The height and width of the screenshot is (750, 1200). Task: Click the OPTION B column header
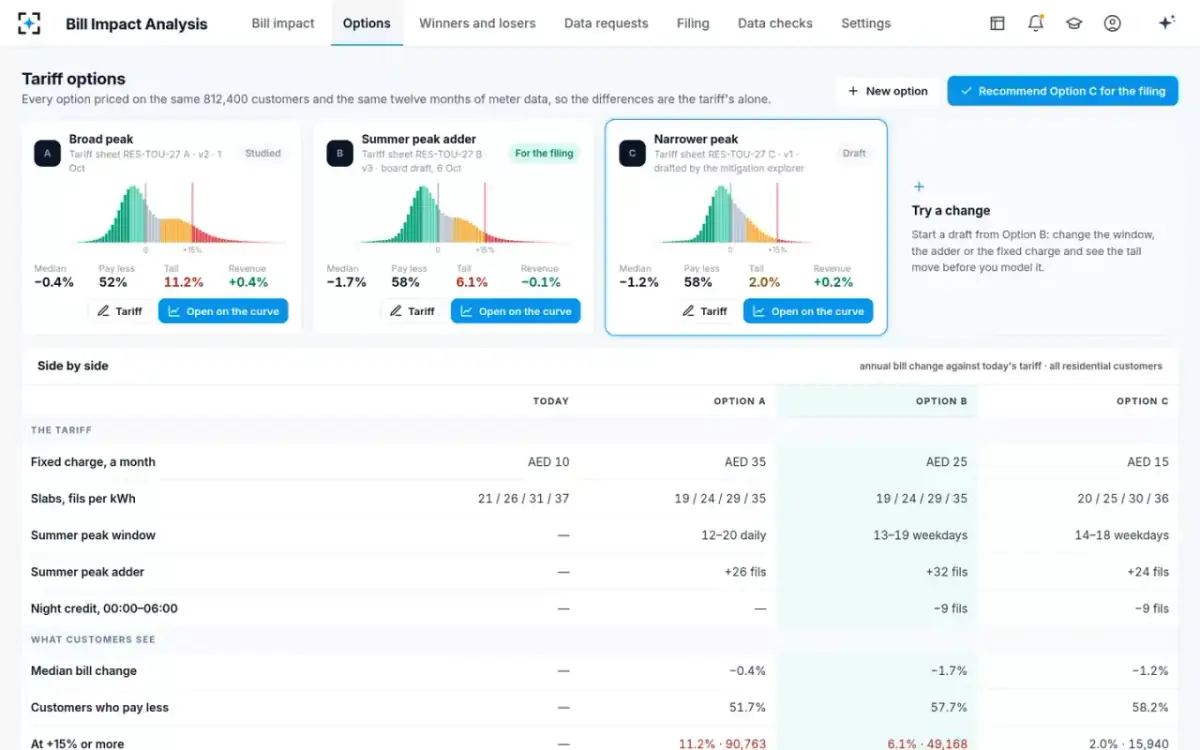click(x=941, y=401)
